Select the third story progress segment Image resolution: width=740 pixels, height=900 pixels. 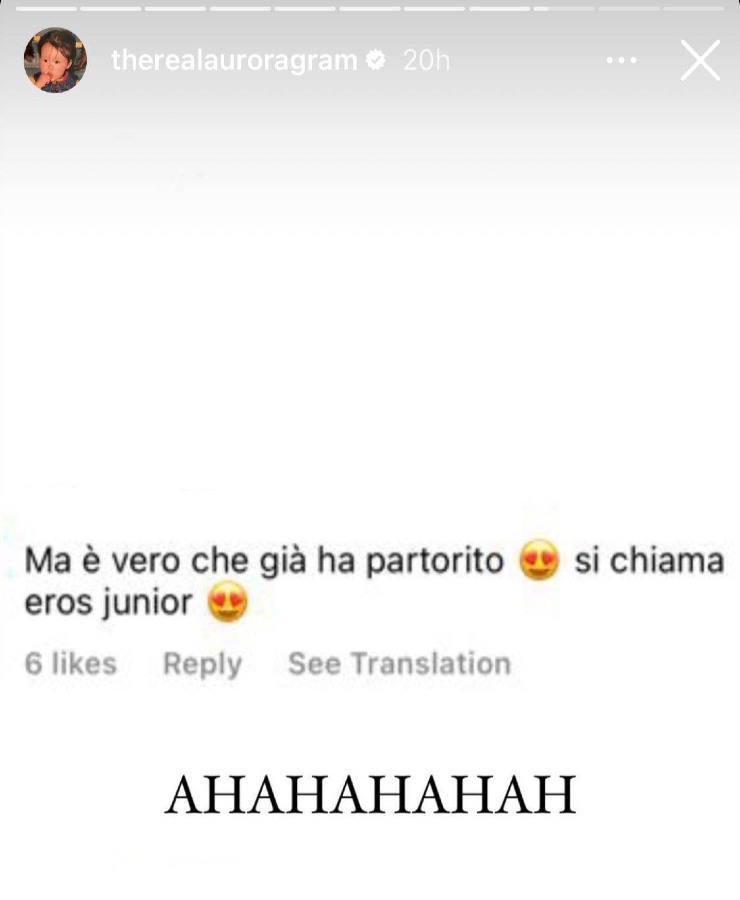[x=175, y=9]
